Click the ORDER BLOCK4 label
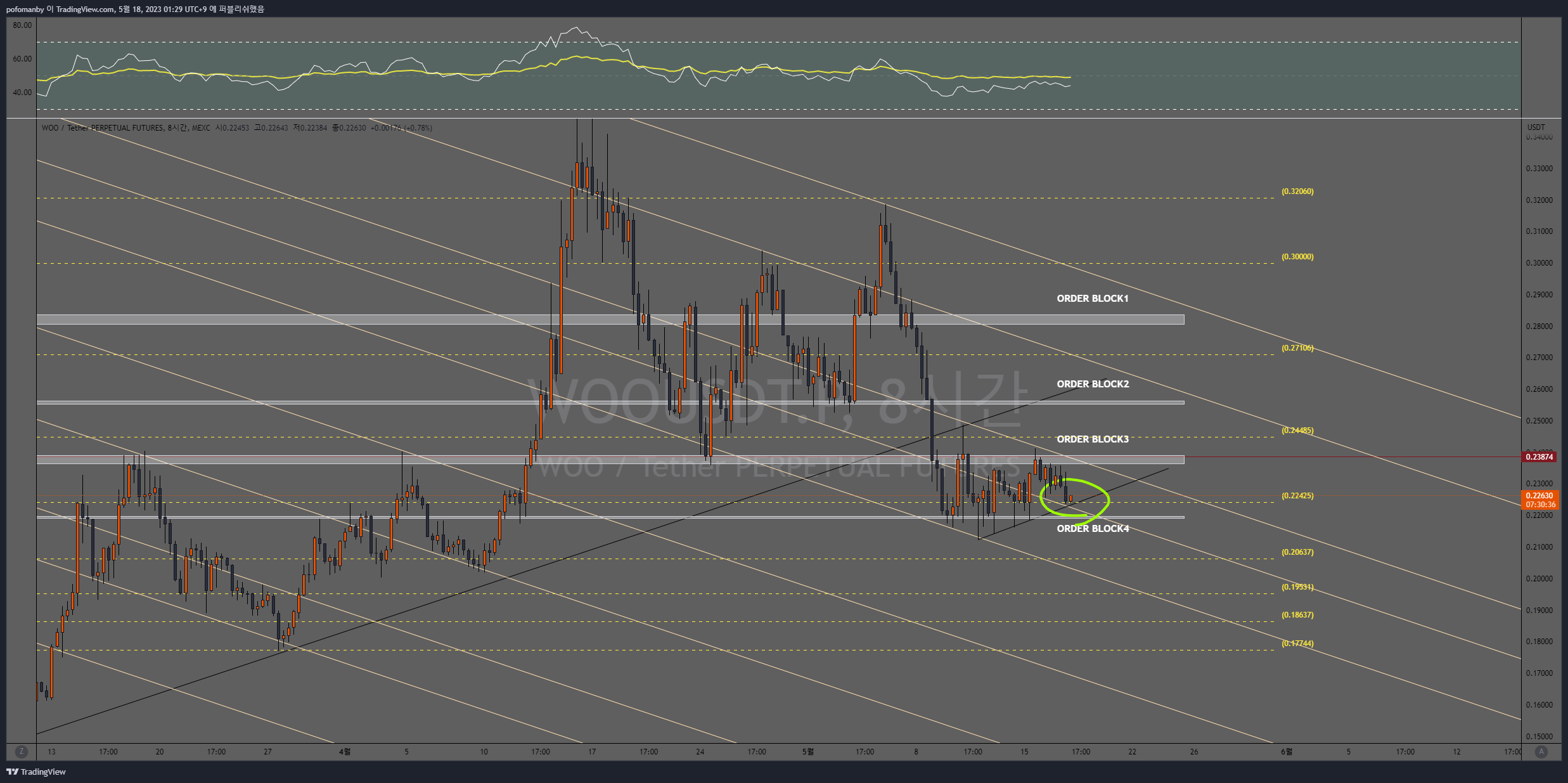This screenshot has height=783, width=1568. 1093,528
